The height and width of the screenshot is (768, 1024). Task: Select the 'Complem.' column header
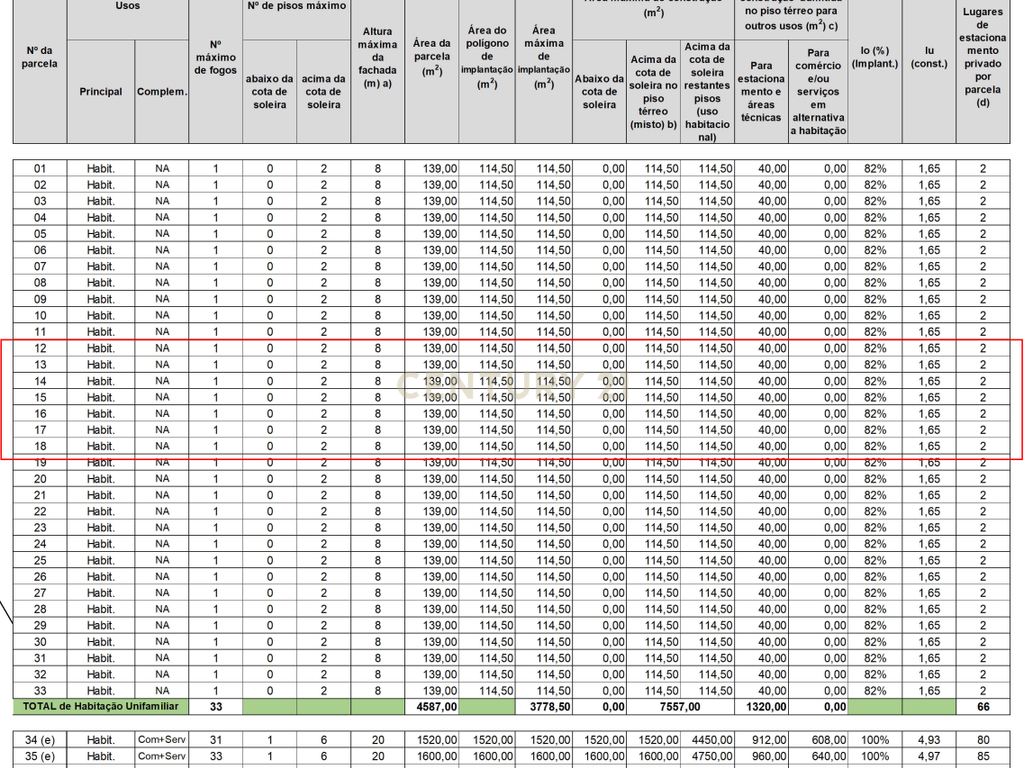click(x=162, y=91)
